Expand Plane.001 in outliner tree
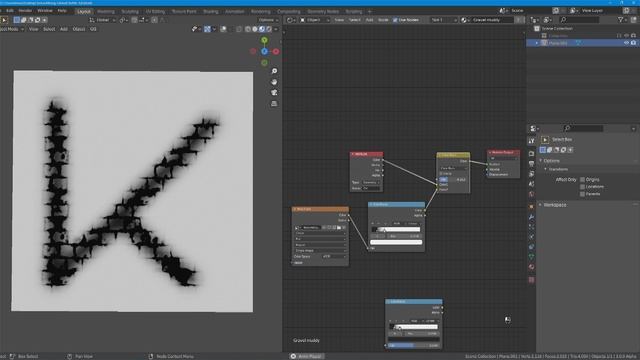This screenshot has width=640, height=360. point(537,43)
